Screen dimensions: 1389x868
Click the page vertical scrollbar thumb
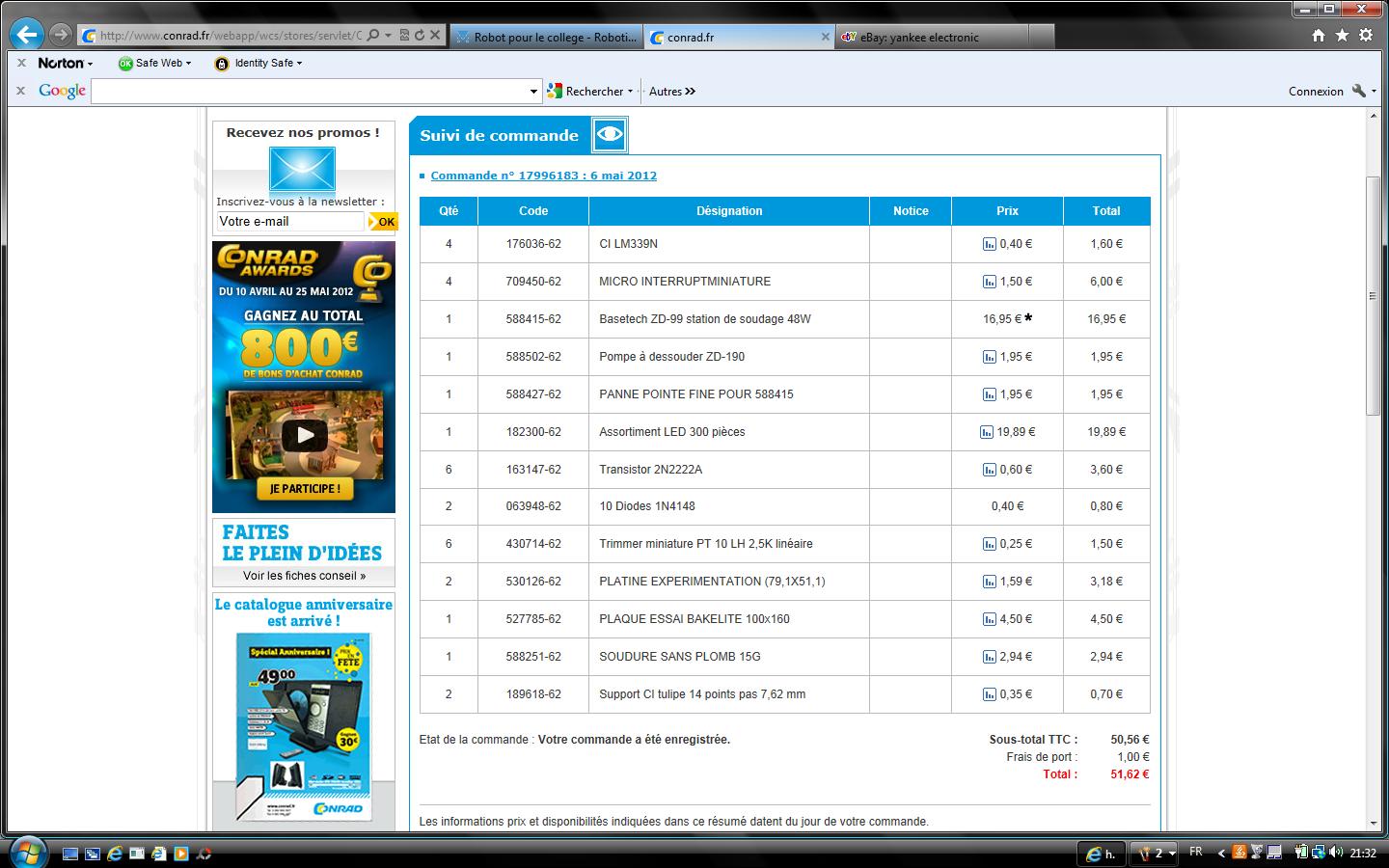(1375, 295)
